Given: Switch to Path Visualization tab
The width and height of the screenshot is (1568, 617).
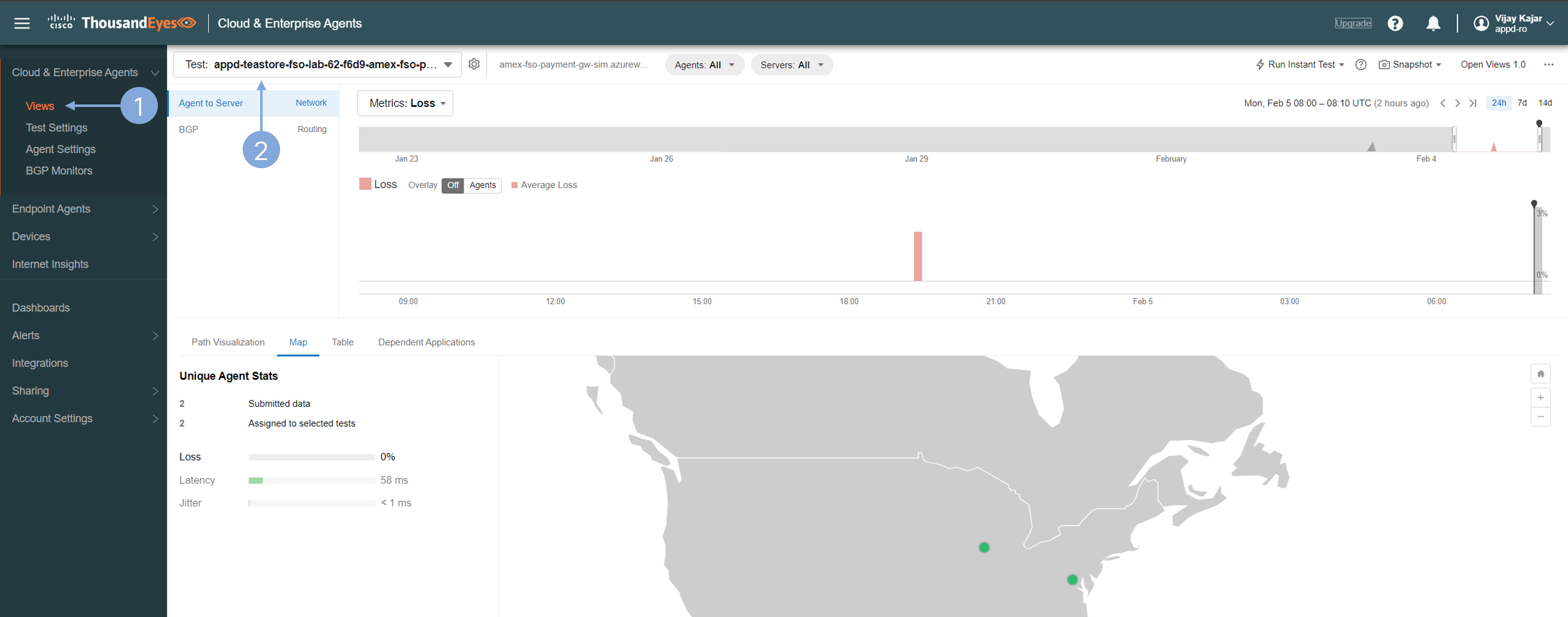Looking at the screenshot, I should 228,342.
